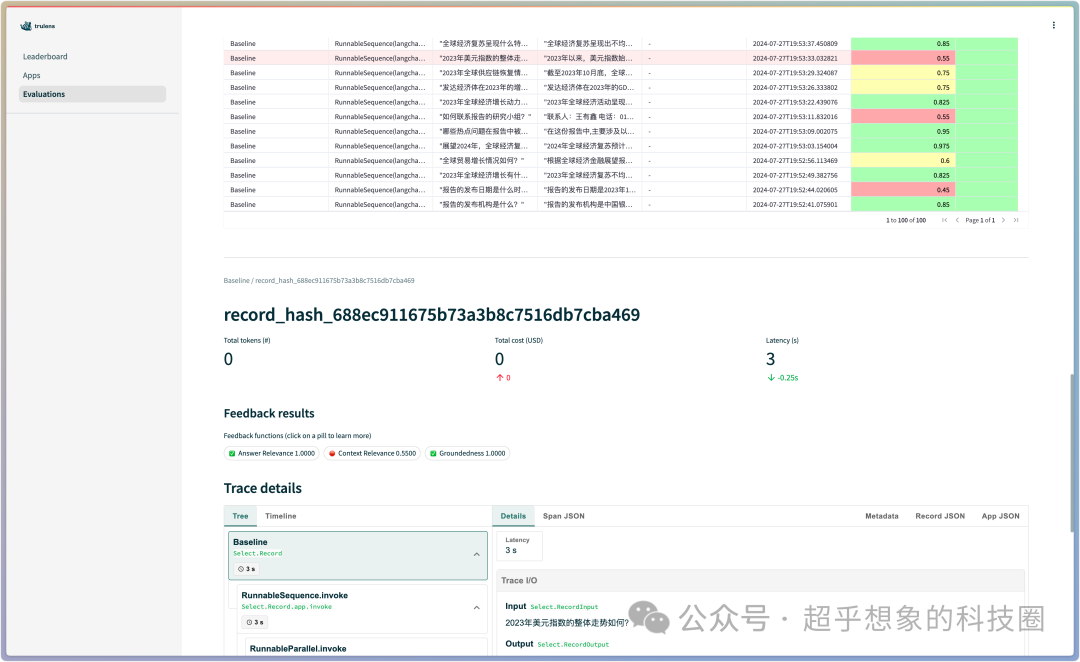View the Record JSON tab
Viewport: 1080px width, 662px height.
(x=939, y=516)
